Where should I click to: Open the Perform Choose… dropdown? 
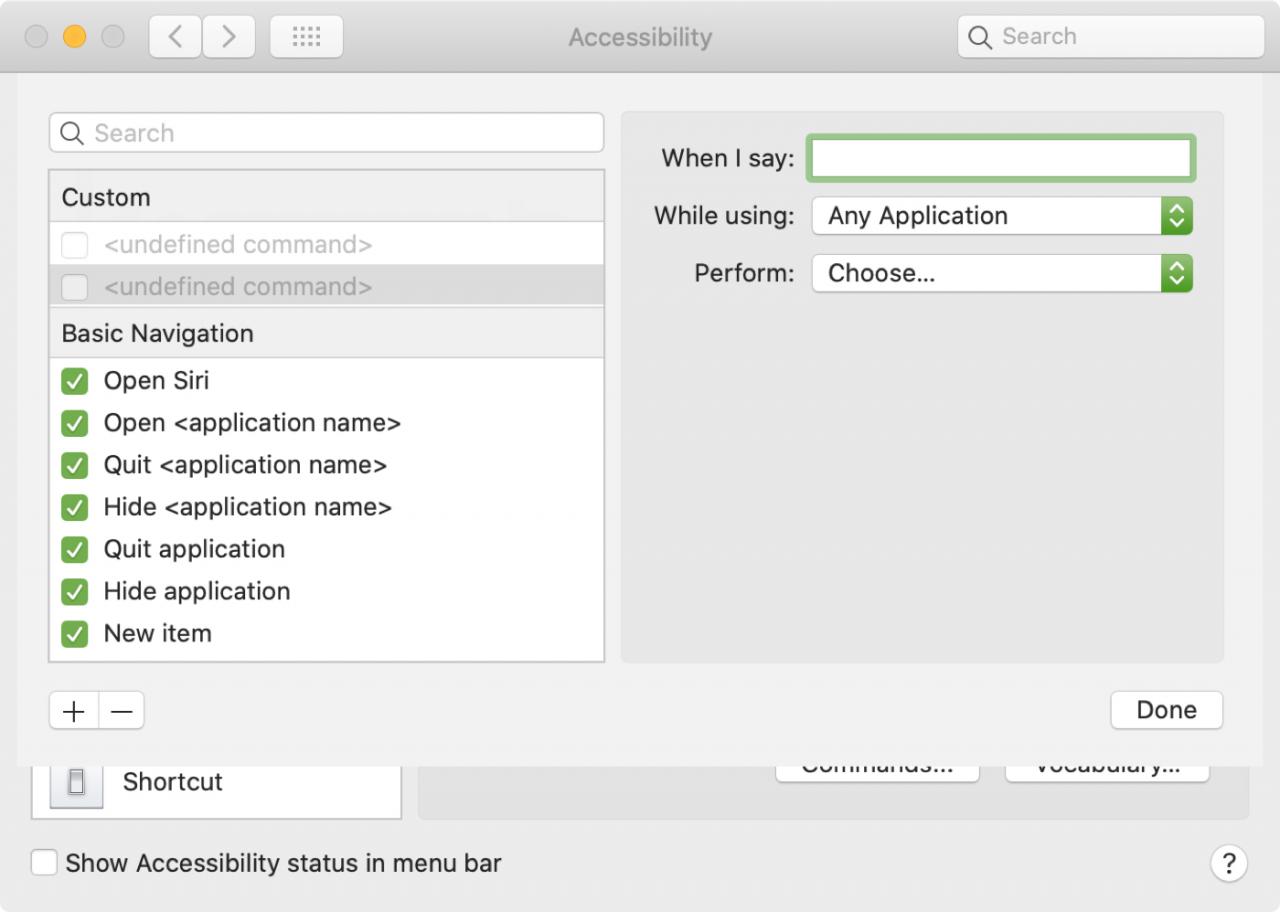[1002, 273]
